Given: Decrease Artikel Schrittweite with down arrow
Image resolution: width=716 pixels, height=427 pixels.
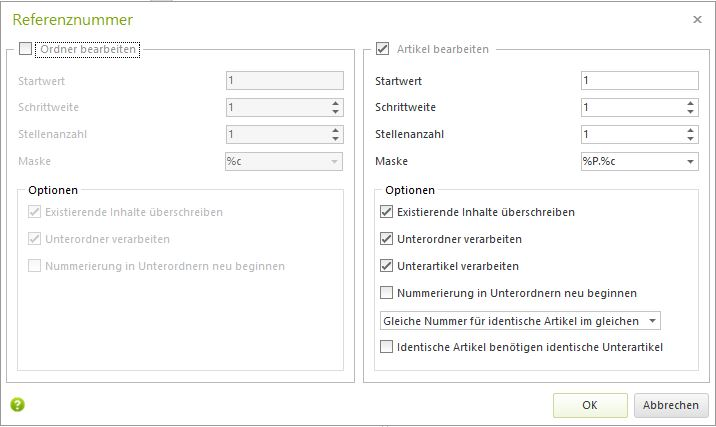Looking at the screenshot, I should coord(690,111).
